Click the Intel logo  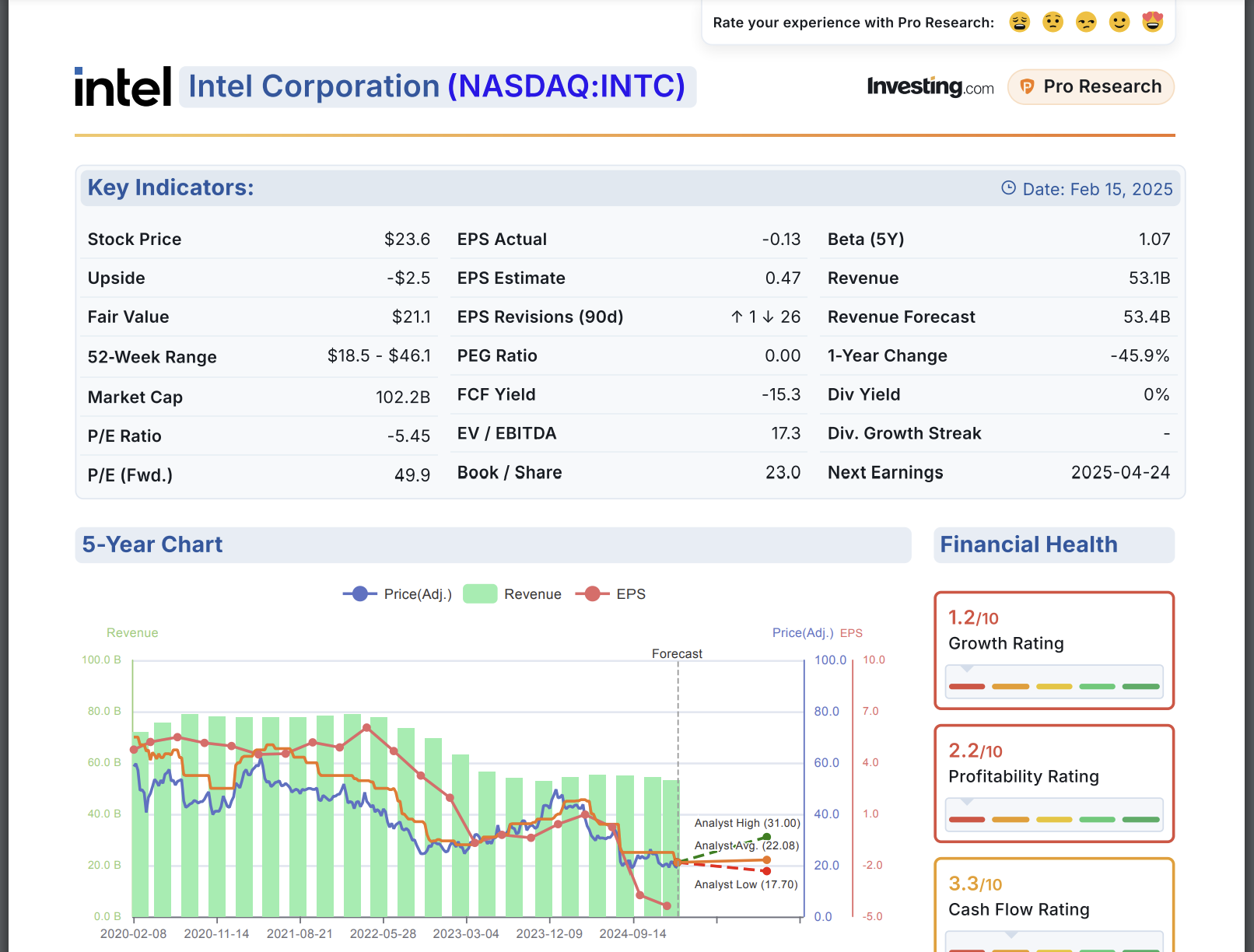tap(123, 86)
